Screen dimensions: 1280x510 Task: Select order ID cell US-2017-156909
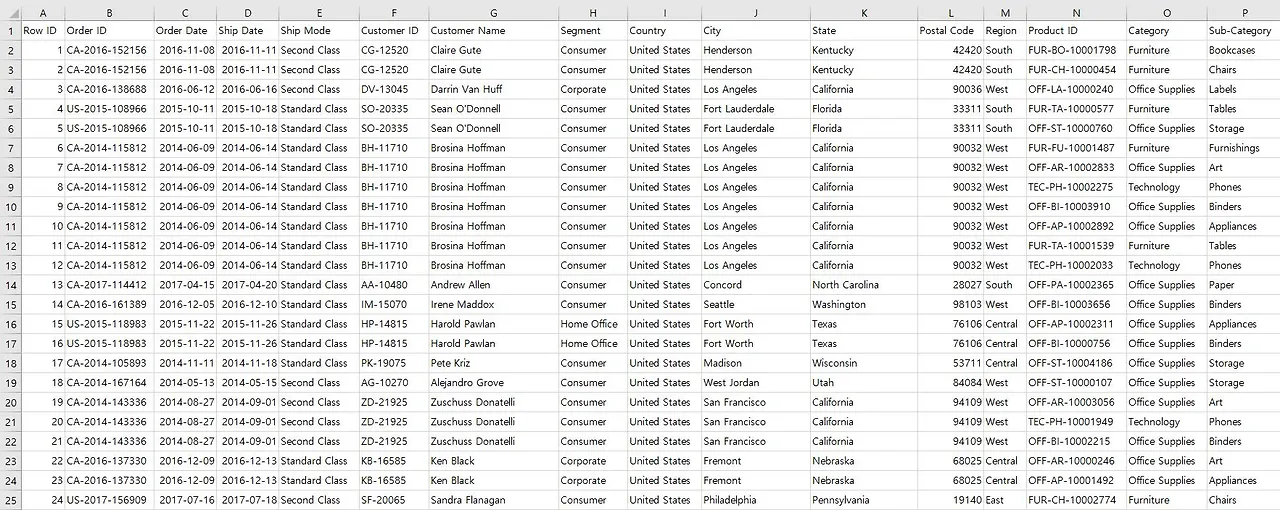point(109,500)
